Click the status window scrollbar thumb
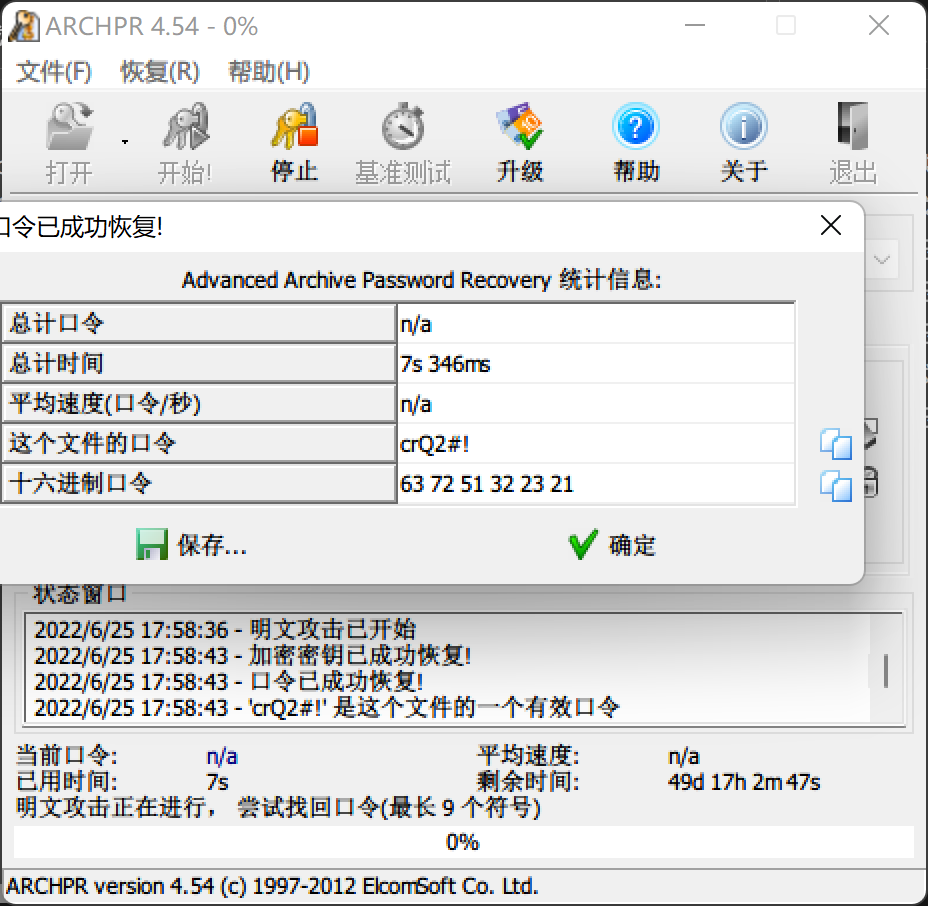The height and width of the screenshot is (906, 928). [885, 671]
